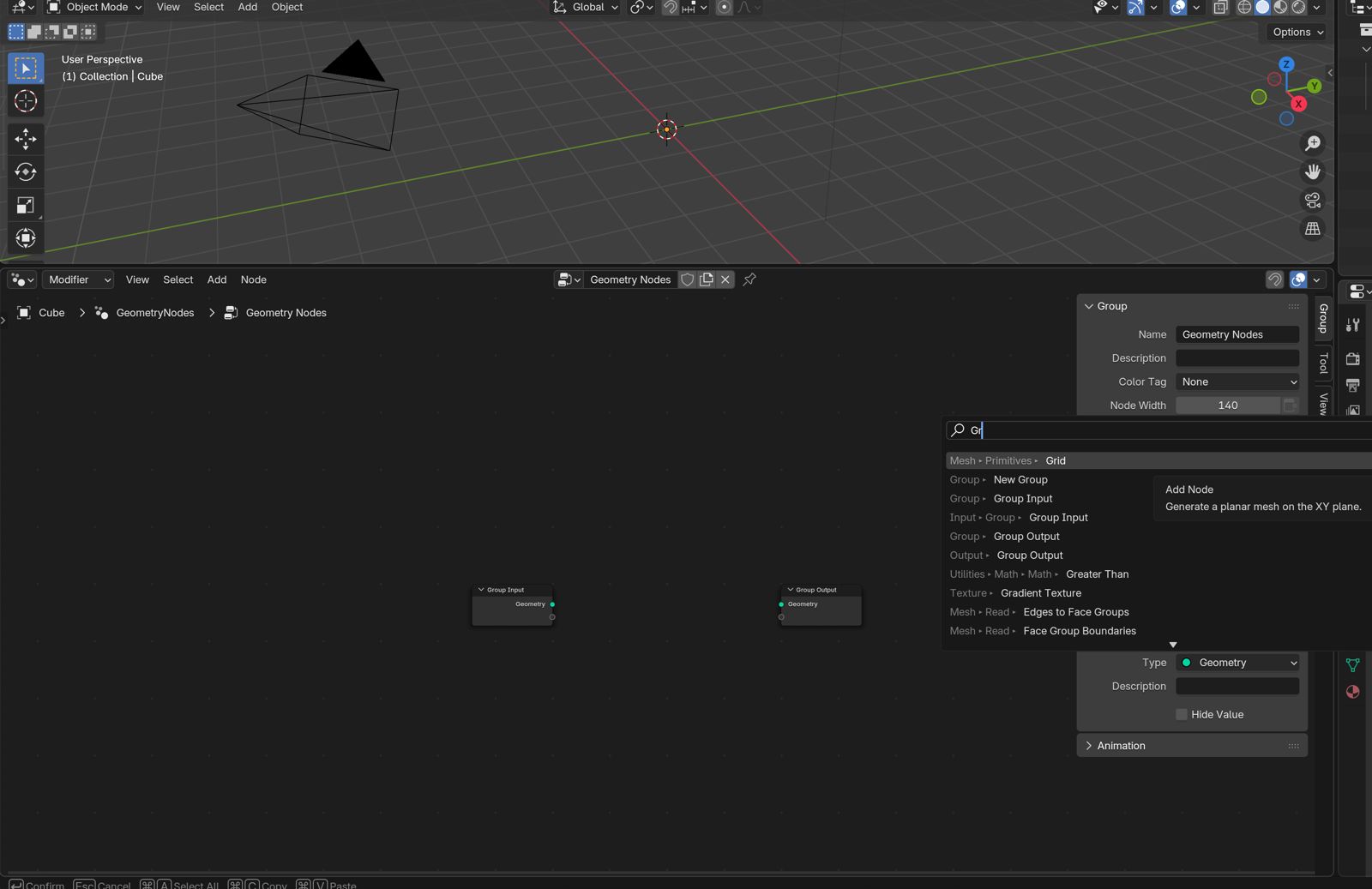Toggle fake user shield for Geometry Nodes

tap(687, 279)
